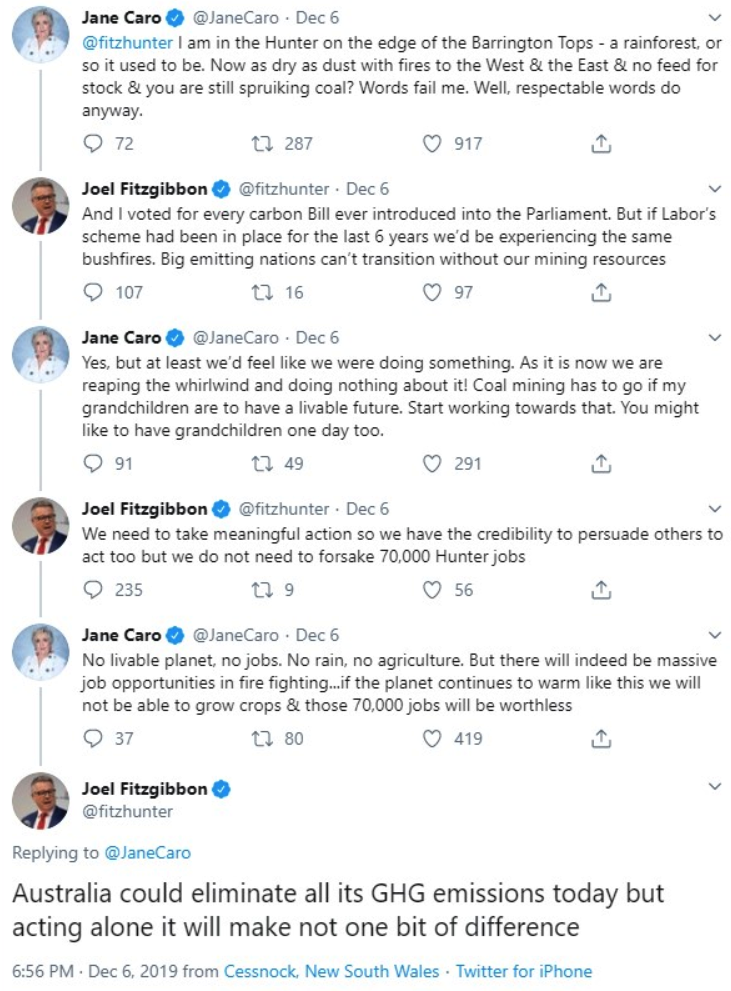This screenshot has height=991, width=731.
Task: Open Joel Fitzgibbon's avatar on the final tweet
Action: click(x=40, y=802)
